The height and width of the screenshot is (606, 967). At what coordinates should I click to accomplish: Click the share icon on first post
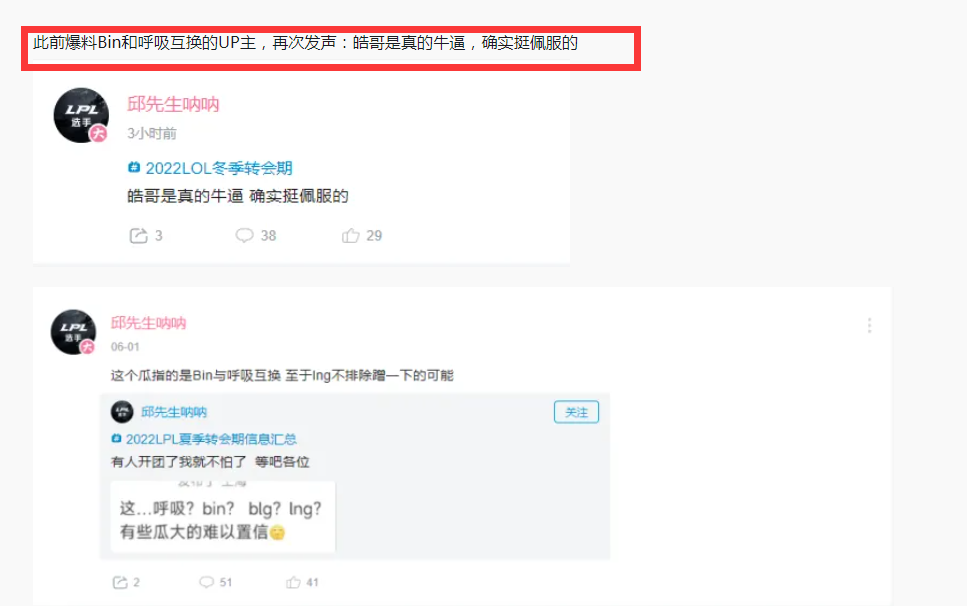[139, 235]
